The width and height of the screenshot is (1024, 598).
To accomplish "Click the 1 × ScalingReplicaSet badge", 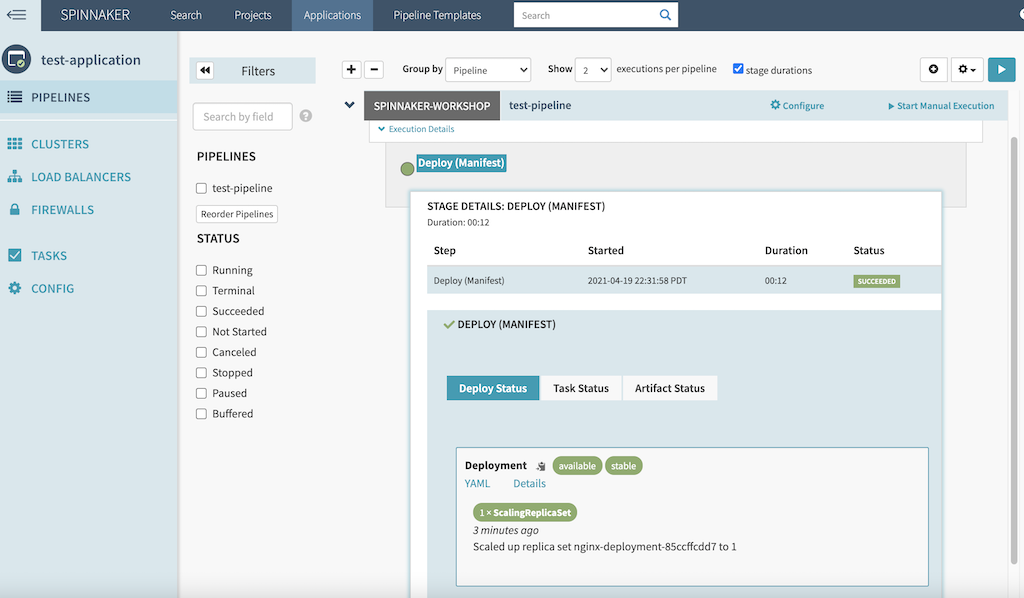I will [x=525, y=512].
